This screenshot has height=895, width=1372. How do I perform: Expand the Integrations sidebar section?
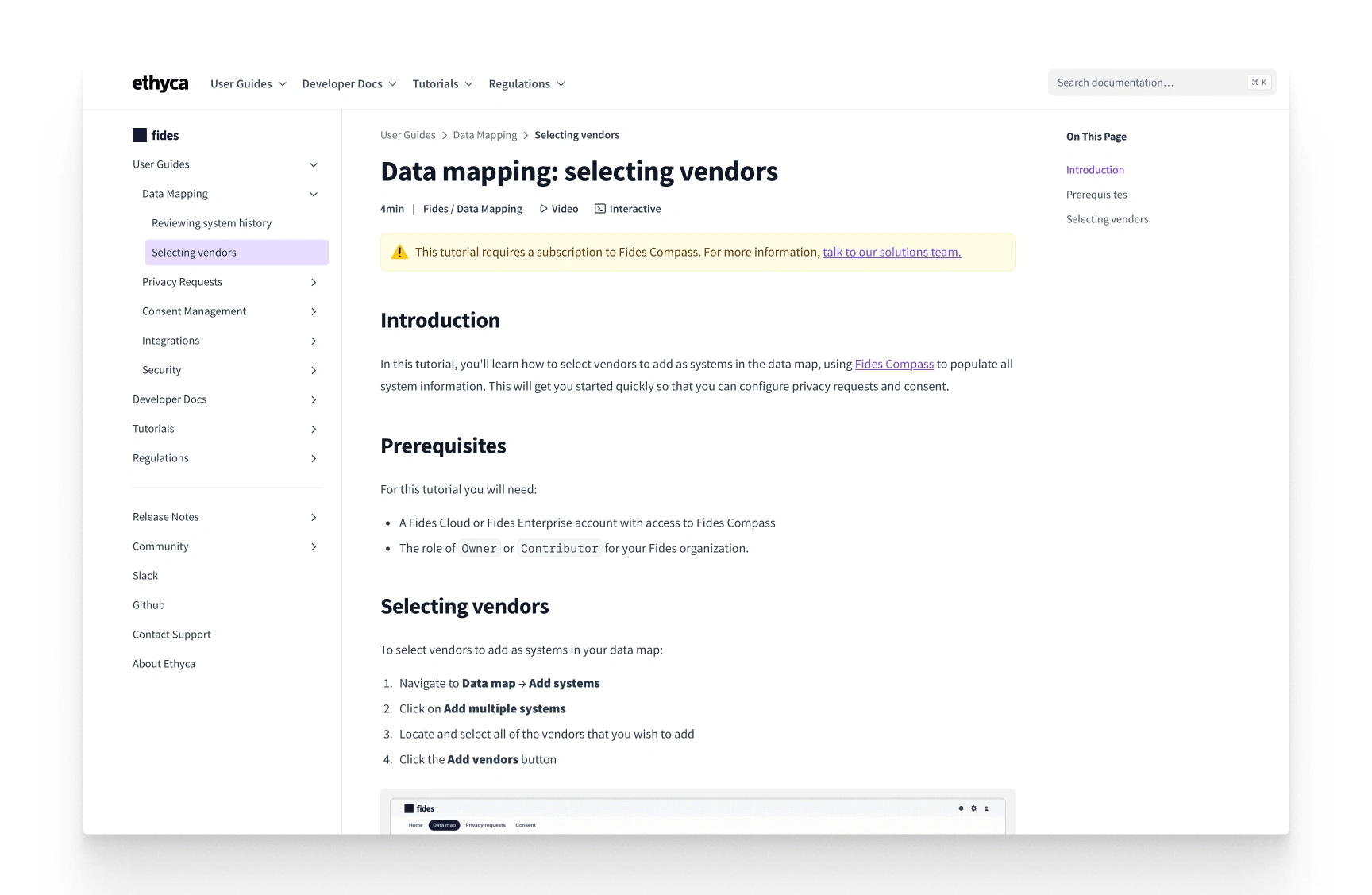(x=314, y=341)
